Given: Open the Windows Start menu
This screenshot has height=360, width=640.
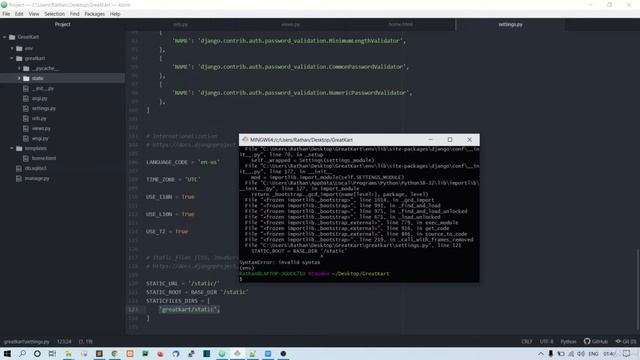Looking at the screenshot, I should pyautogui.click(x=7, y=354).
